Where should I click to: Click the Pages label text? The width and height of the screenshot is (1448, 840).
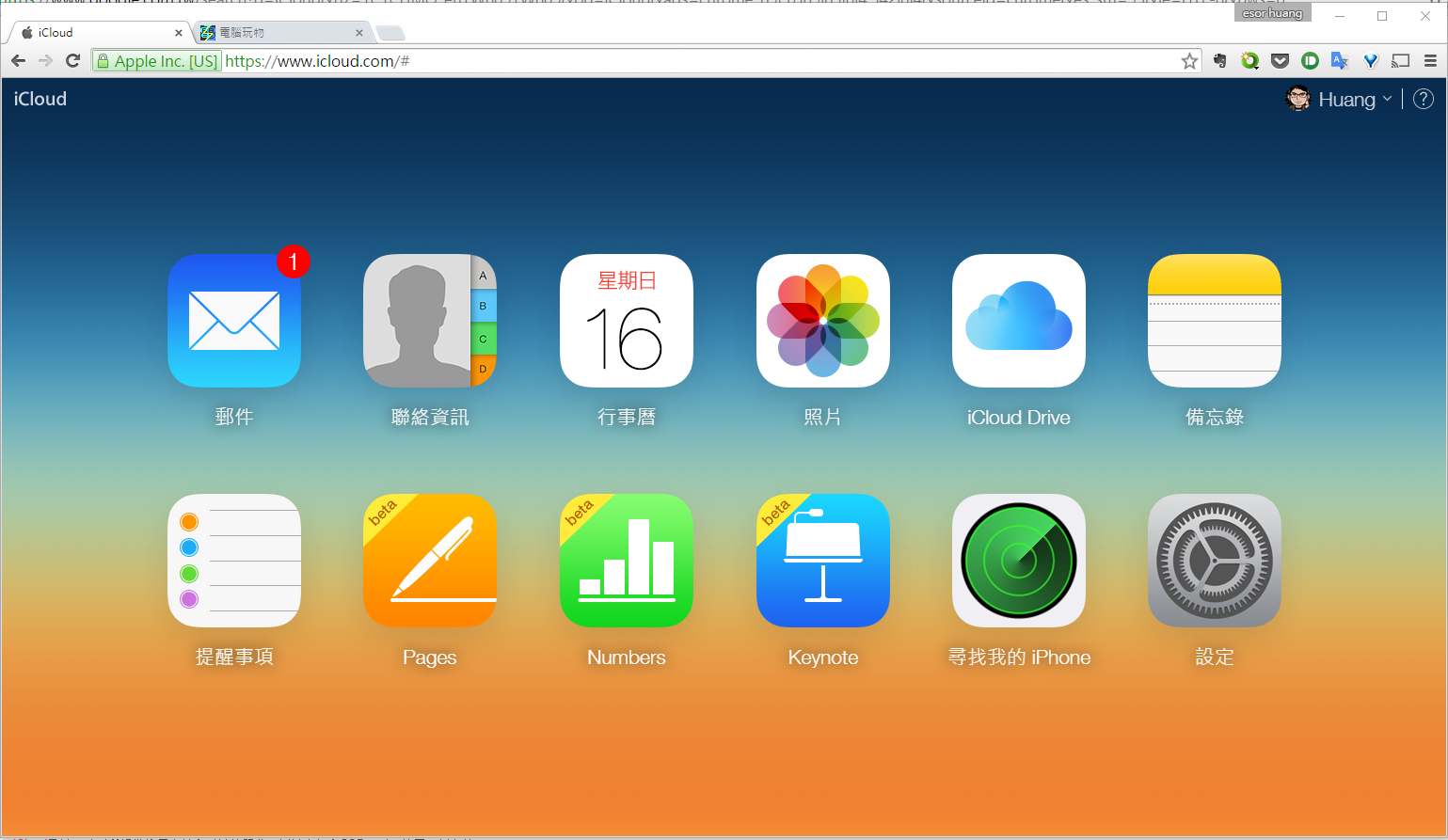click(x=430, y=658)
